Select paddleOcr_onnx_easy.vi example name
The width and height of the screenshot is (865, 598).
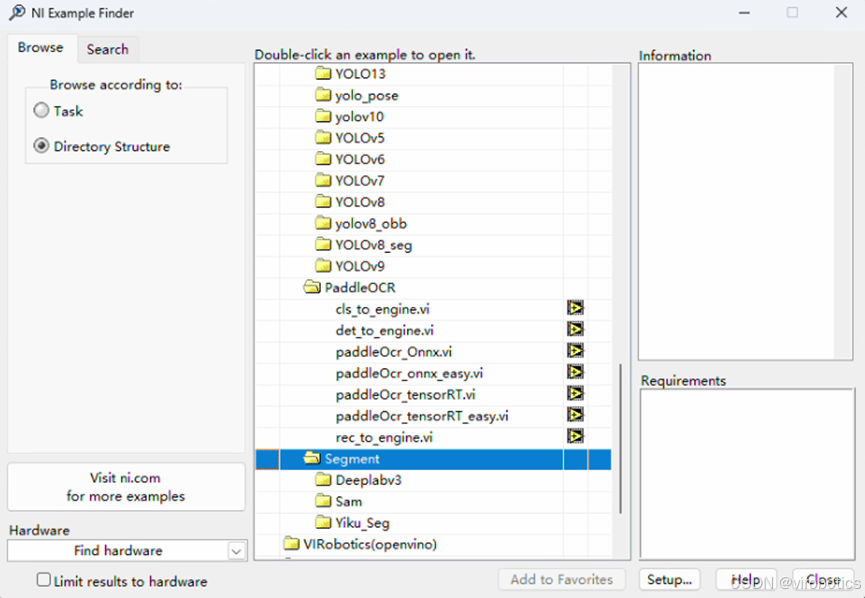pos(409,373)
